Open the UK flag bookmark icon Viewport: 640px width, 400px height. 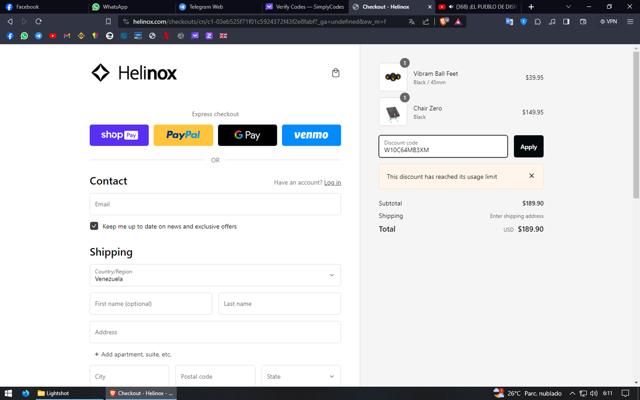(223, 36)
